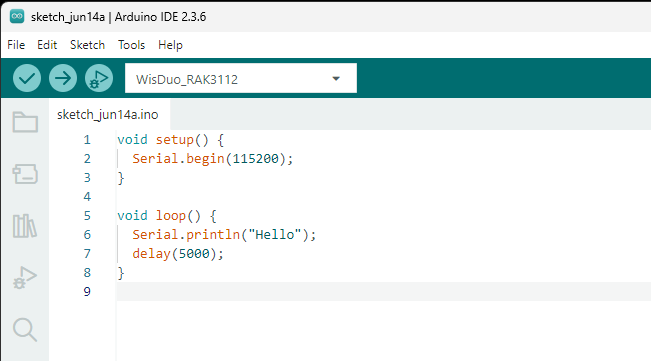This screenshot has width=651, height=361.
Task: Click the Arduino IDE logo in title bar
Action: pos(17,17)
